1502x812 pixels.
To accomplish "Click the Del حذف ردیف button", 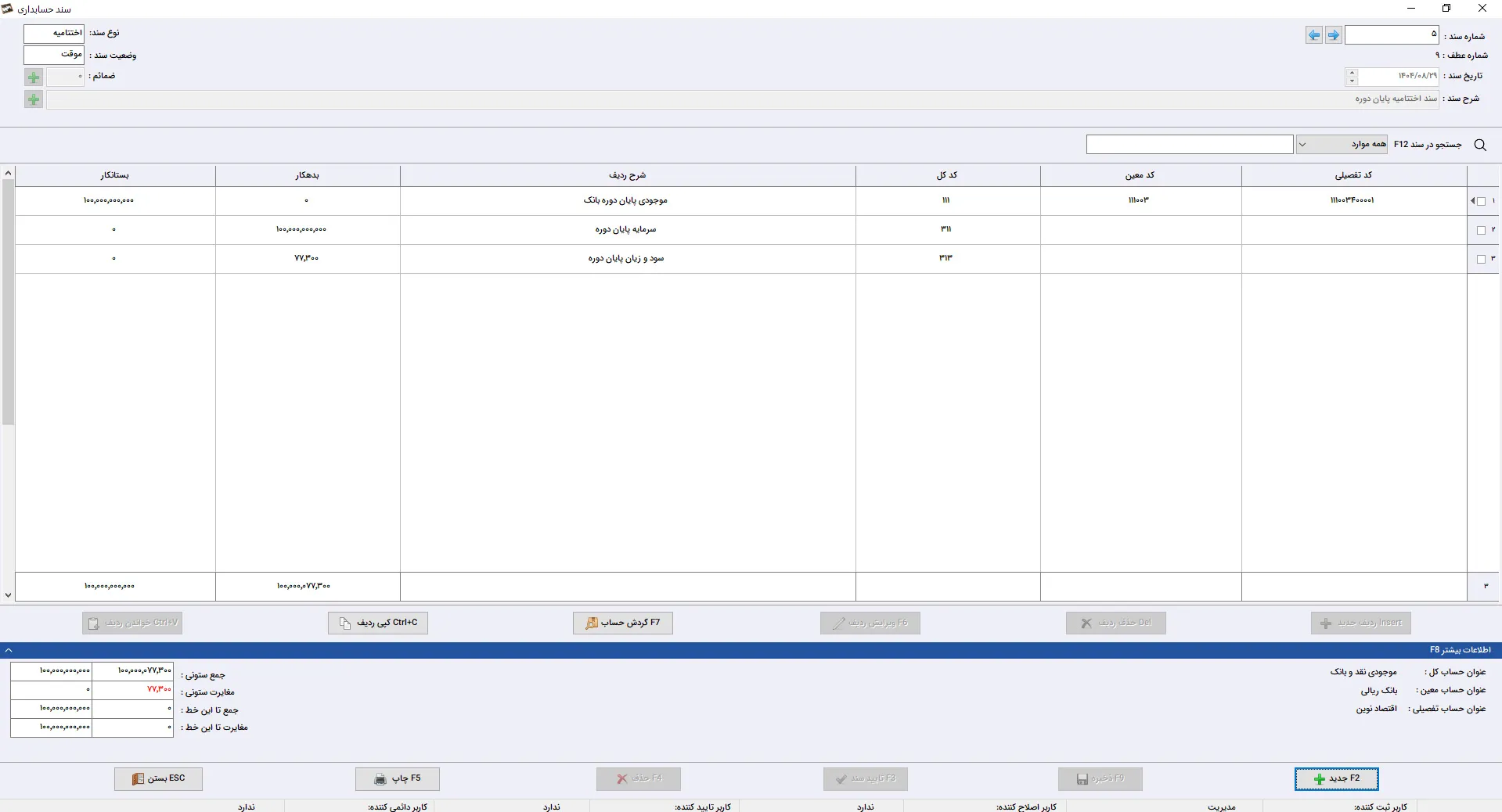I will pyautogui.click(x=1116, y=623).
